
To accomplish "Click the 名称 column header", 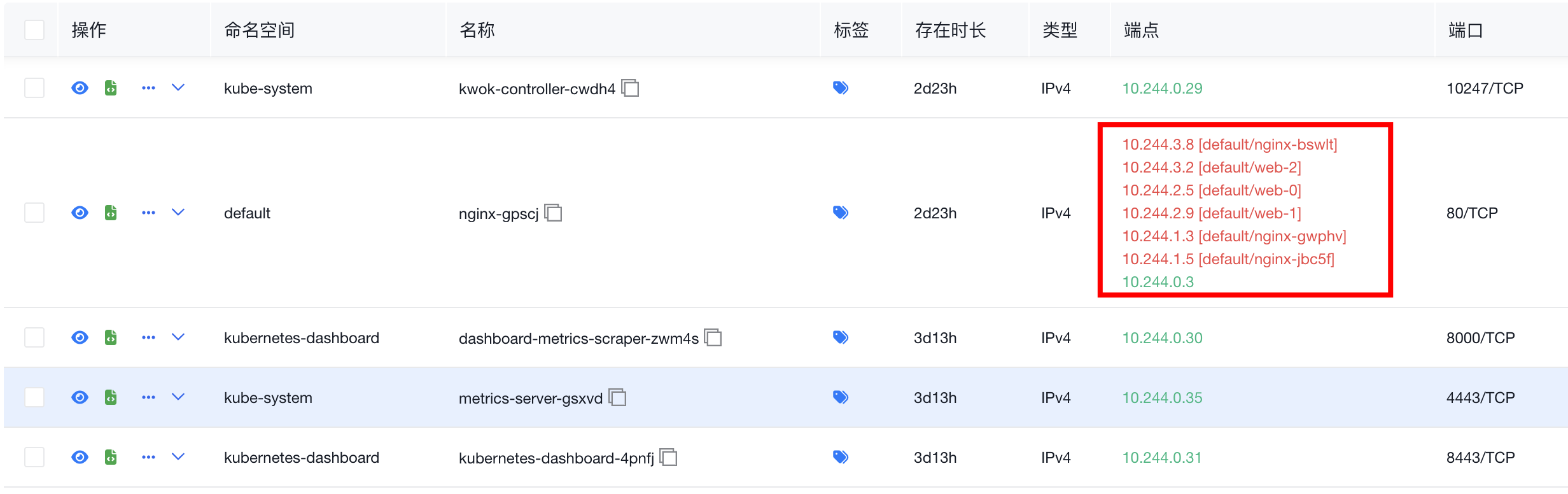I will click(x=477, y=30).
